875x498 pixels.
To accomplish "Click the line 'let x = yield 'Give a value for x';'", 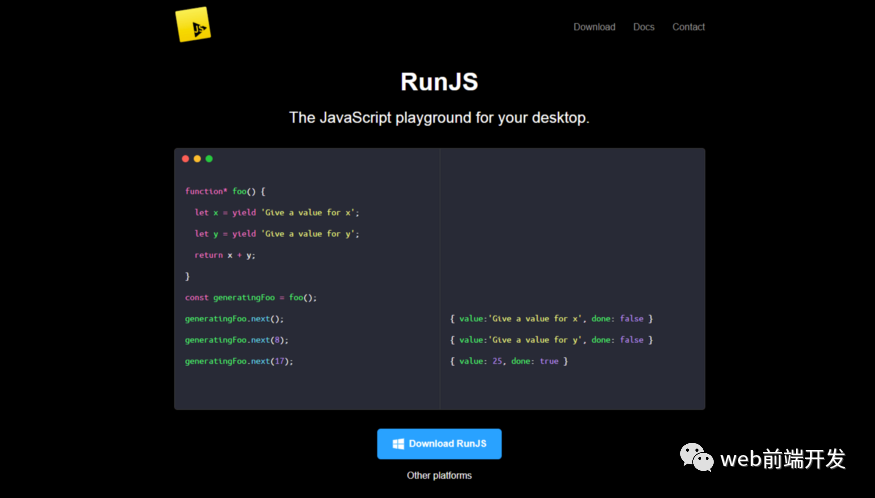I will [x=277, y=212].
